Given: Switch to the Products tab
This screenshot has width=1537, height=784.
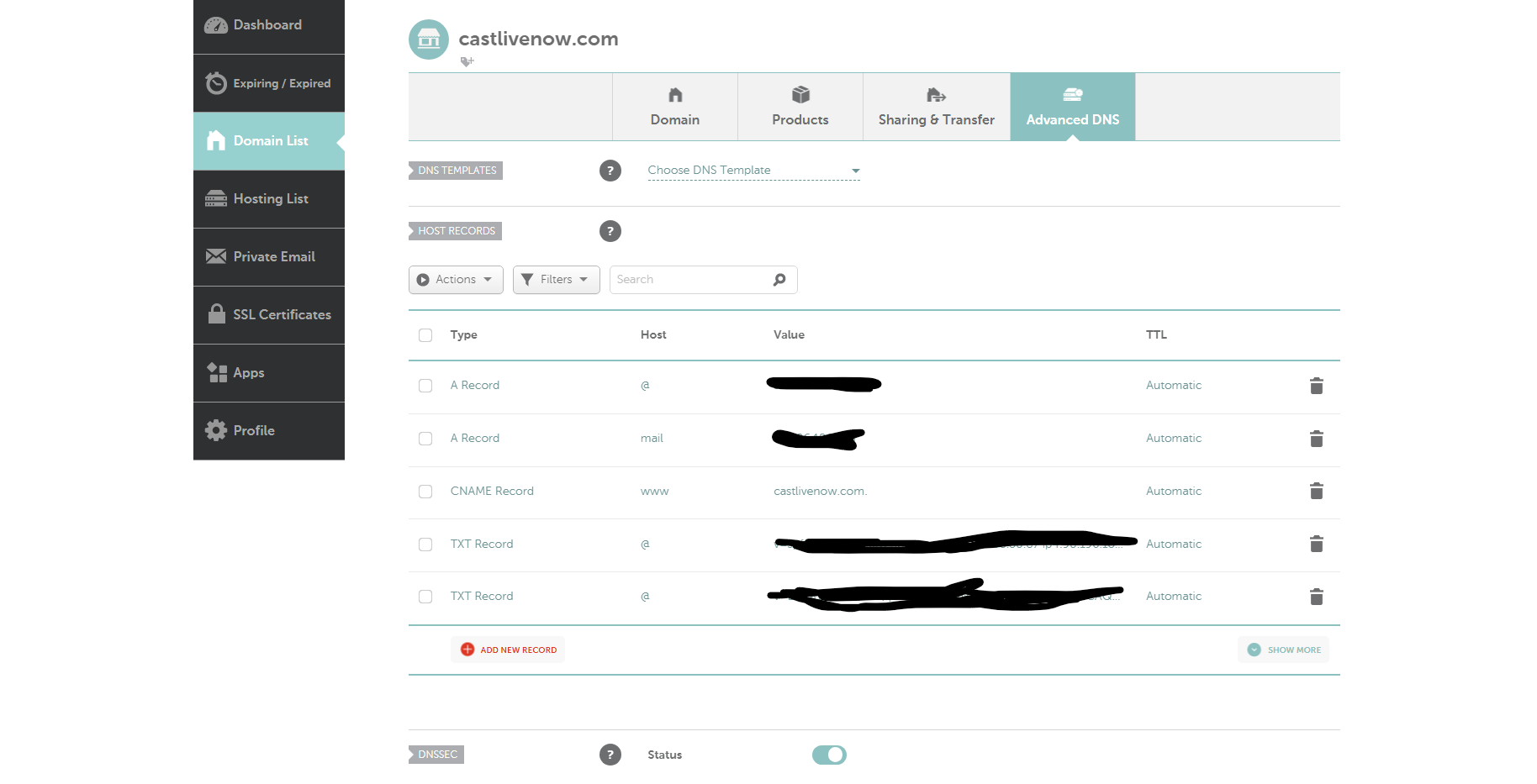Looking at the screenshot, I should click(x=800, y=107).
